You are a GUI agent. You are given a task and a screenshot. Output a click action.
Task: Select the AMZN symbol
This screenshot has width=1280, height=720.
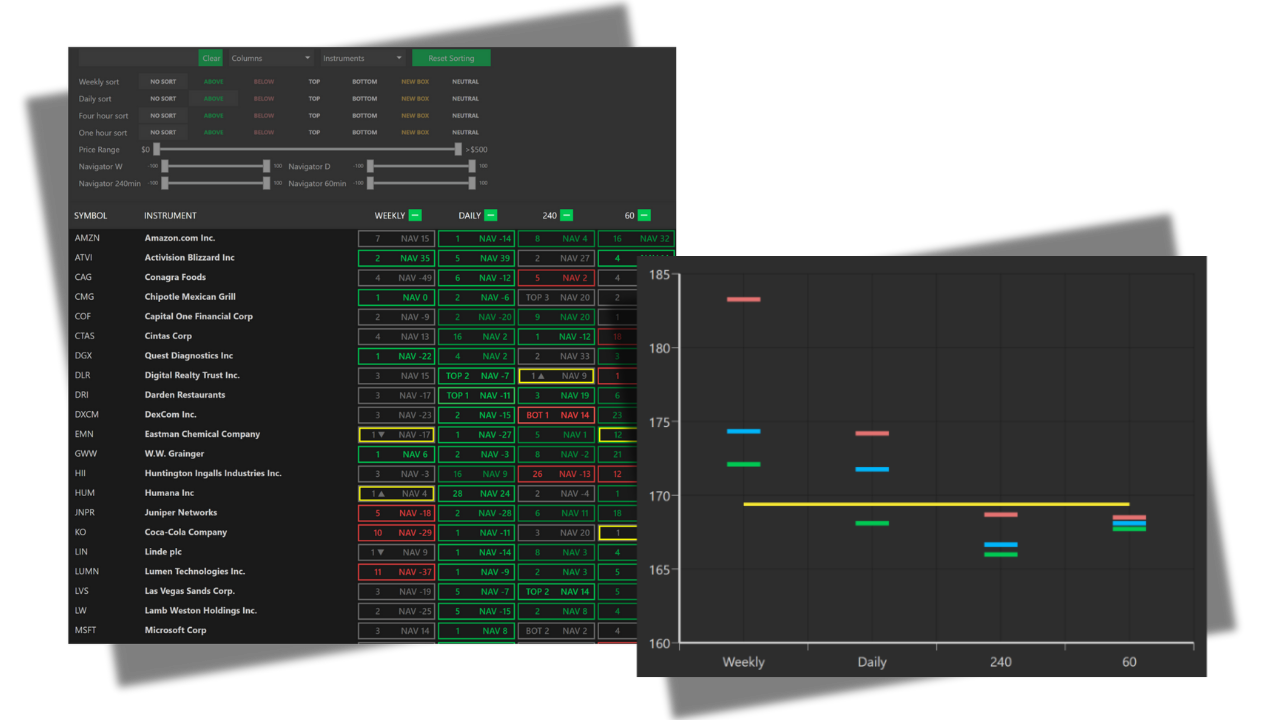[x=87, y=238]
